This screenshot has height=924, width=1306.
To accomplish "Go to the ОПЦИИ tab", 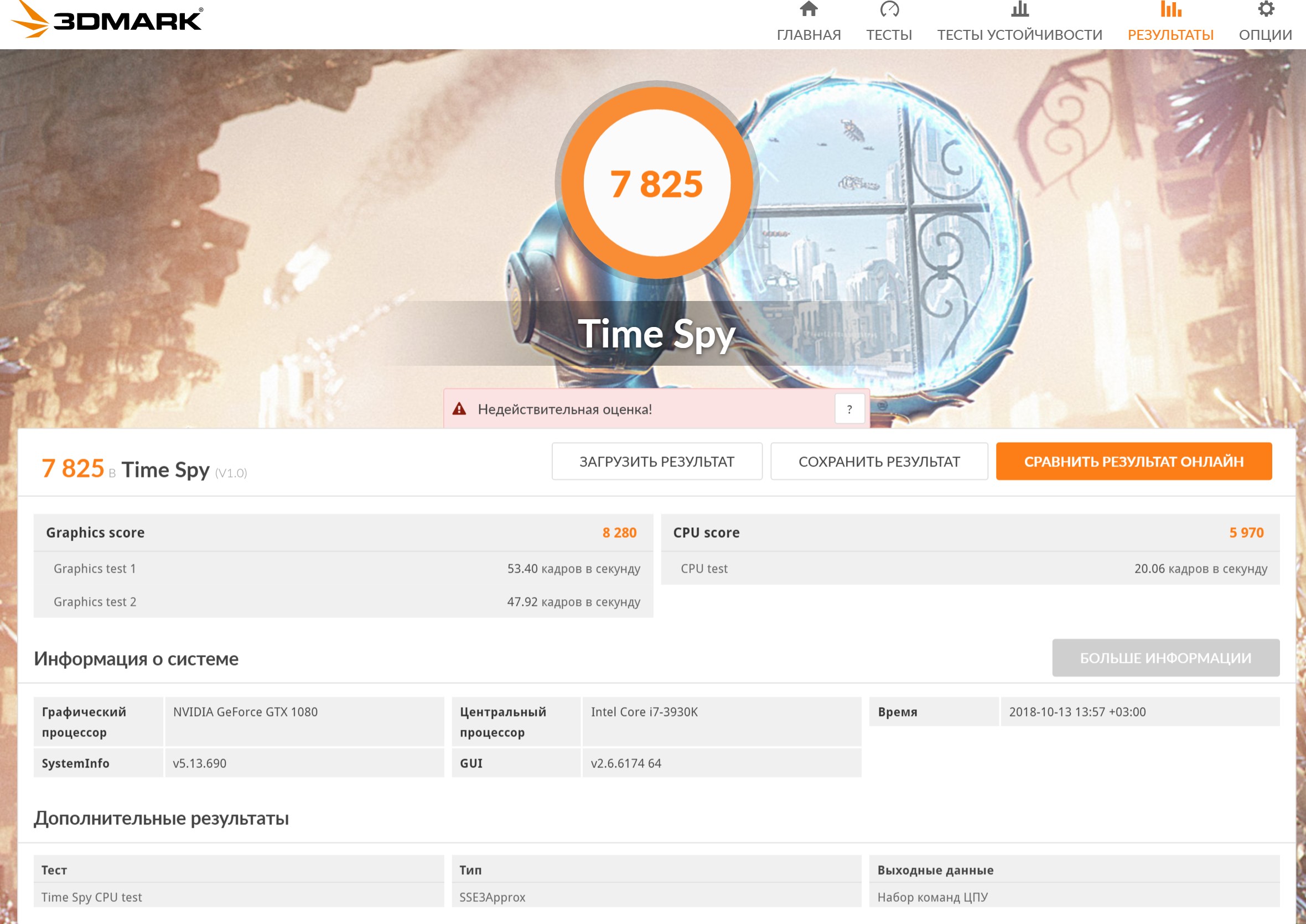I will tap(1265, 35).
